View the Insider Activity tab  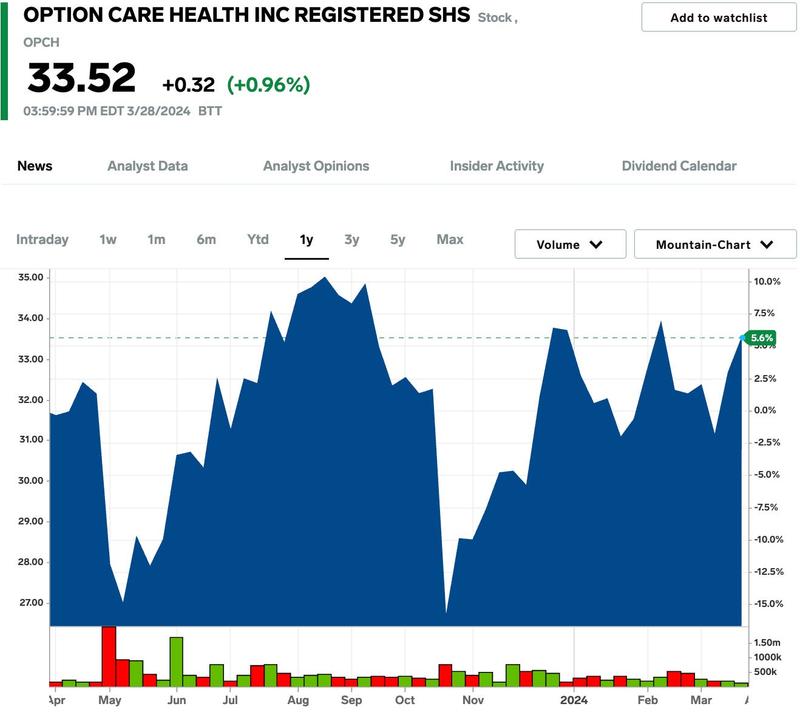point(496,166)
